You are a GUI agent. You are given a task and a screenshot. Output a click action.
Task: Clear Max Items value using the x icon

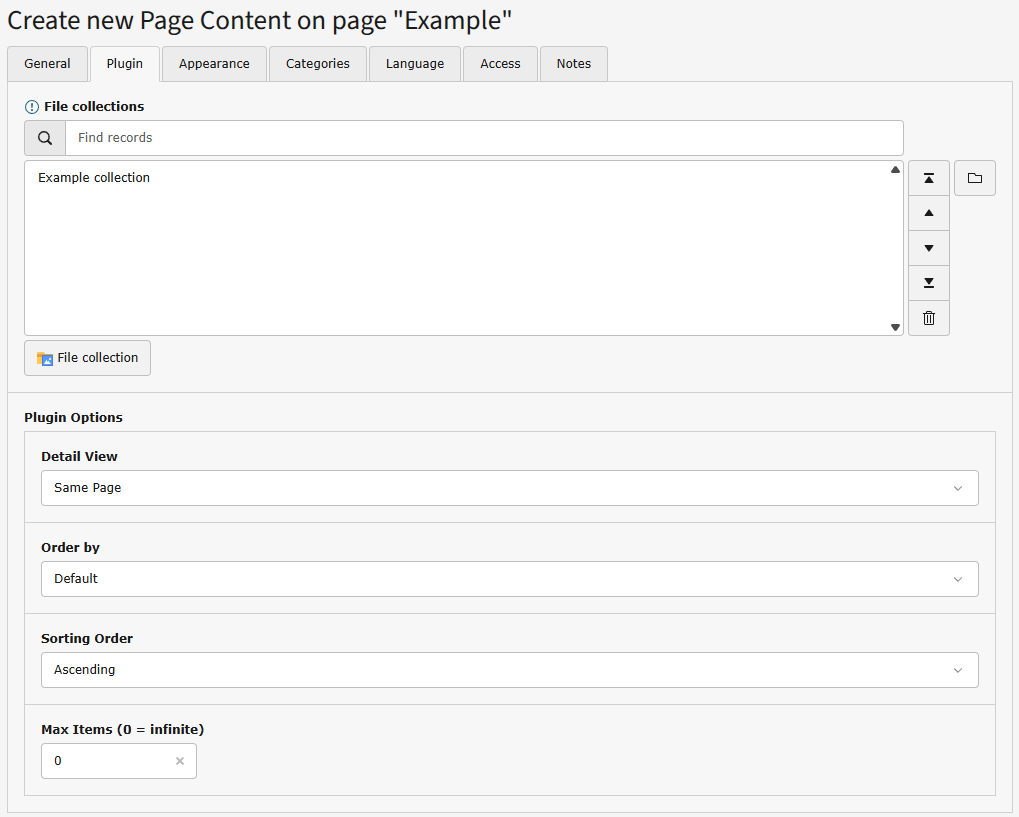tap(179, 761)
